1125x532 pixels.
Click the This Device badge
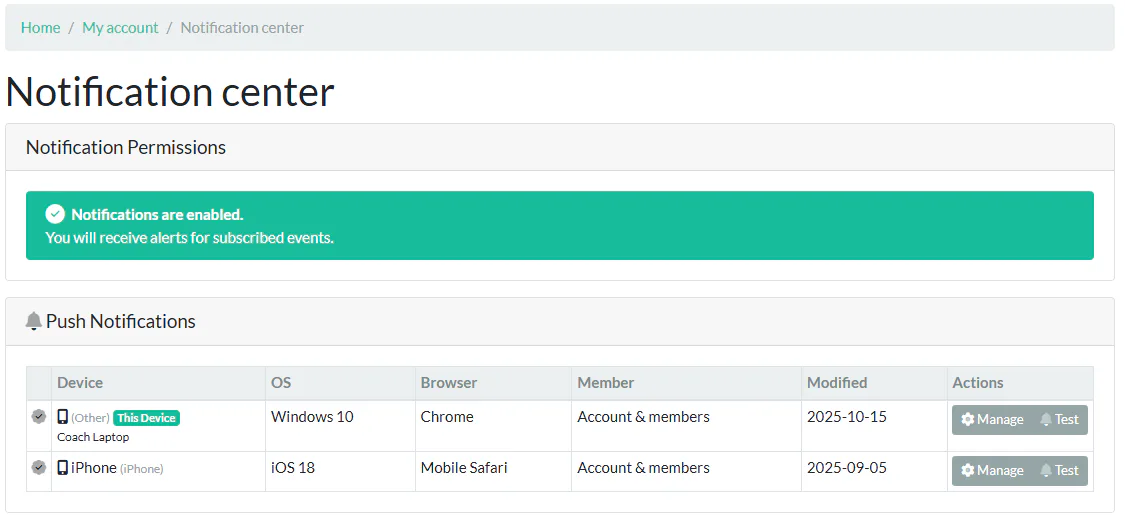(146, 418)
